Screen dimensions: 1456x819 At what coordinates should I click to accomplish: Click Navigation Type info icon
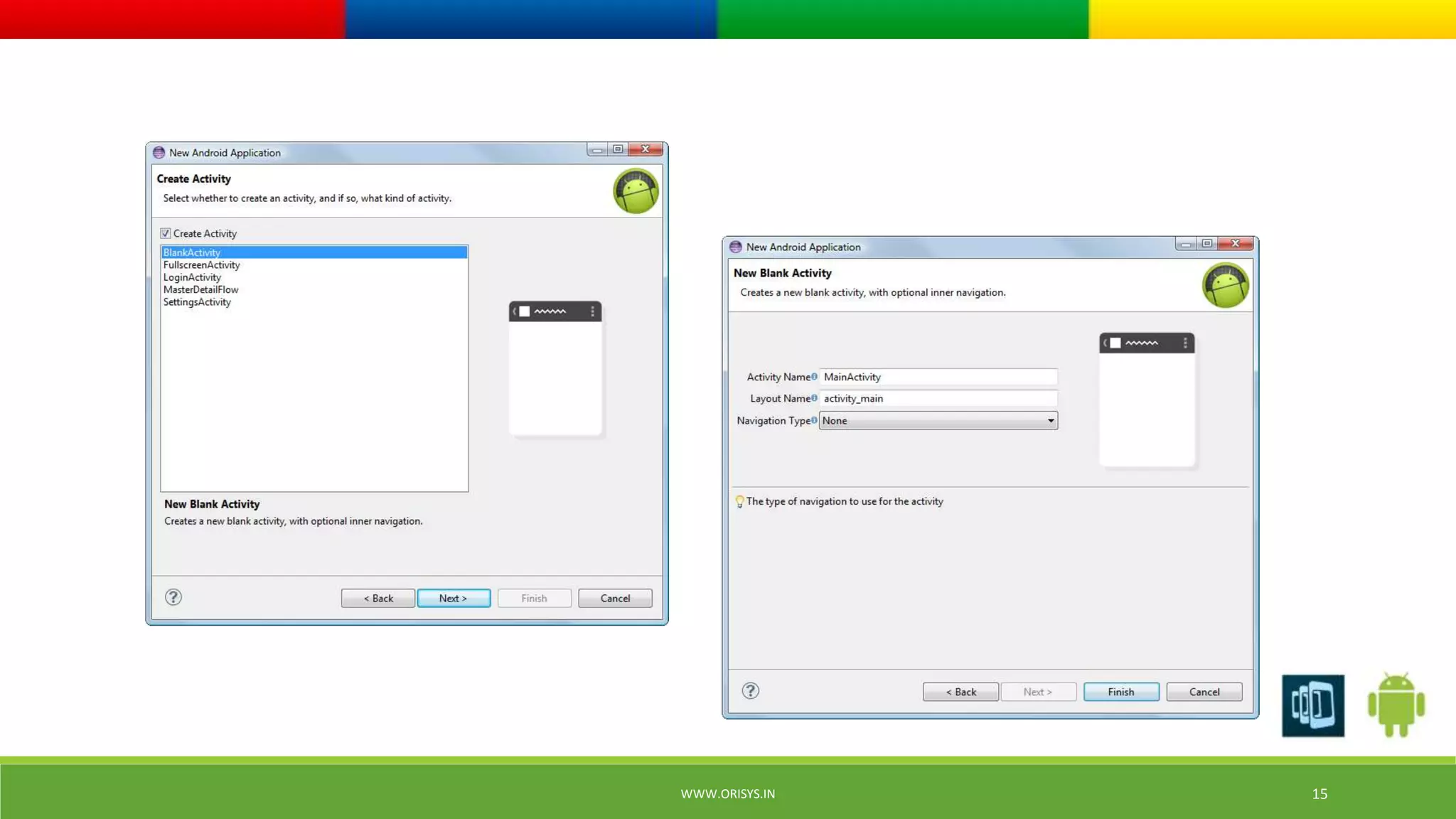[814, 420]
